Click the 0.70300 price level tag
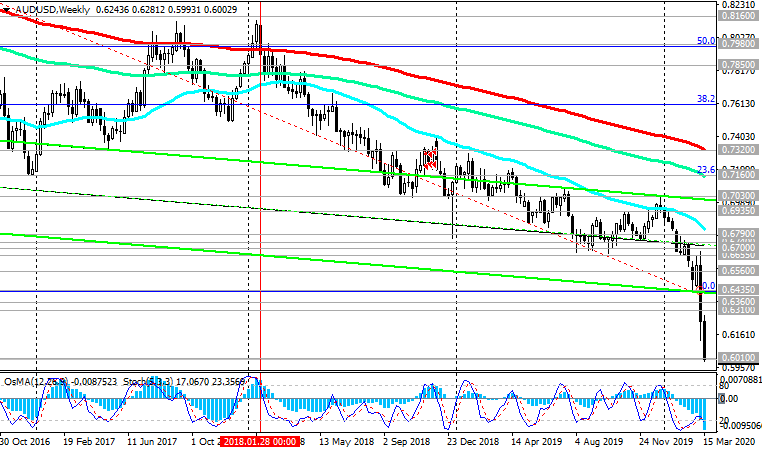762x452 pixels. [739, 196]
